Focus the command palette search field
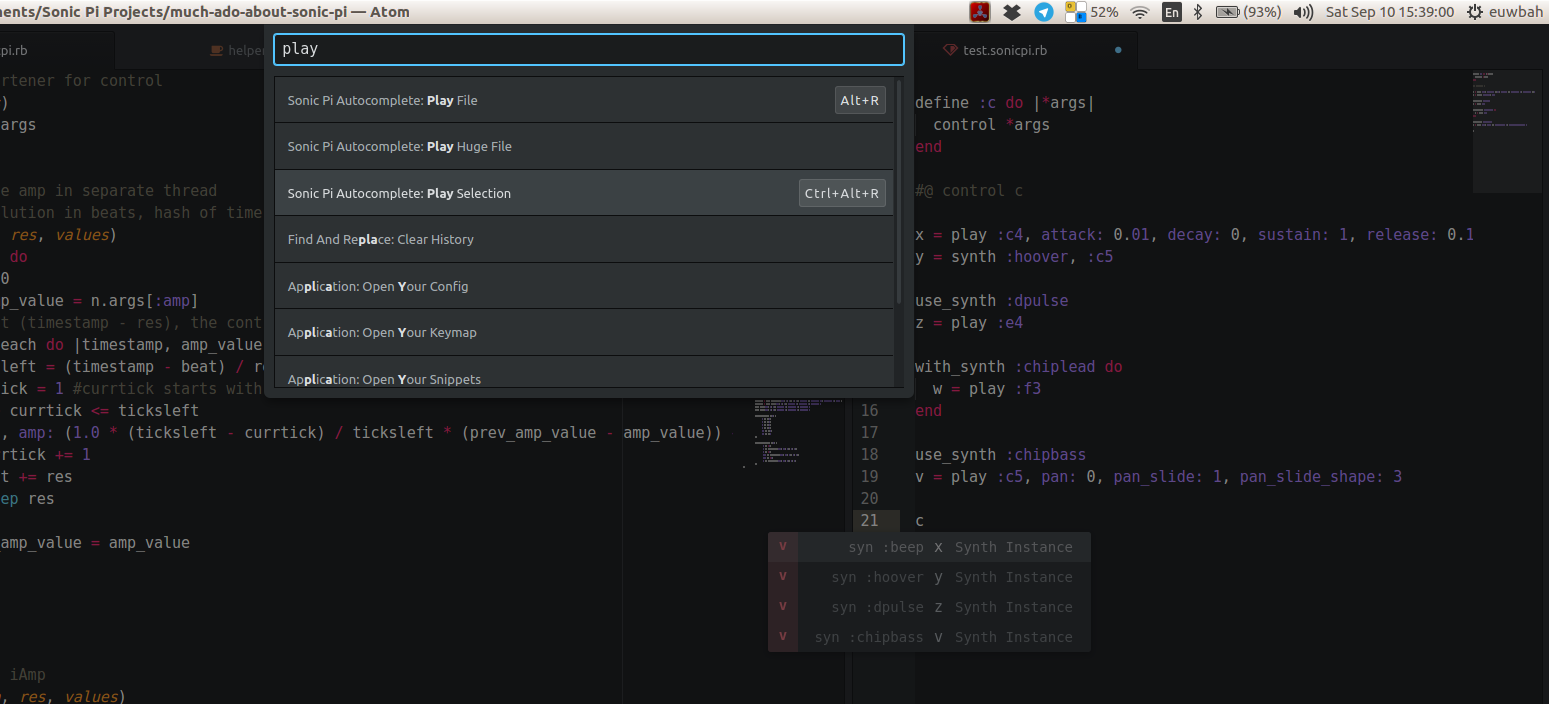Screen dimensions: 1549x704 (589, 49)
